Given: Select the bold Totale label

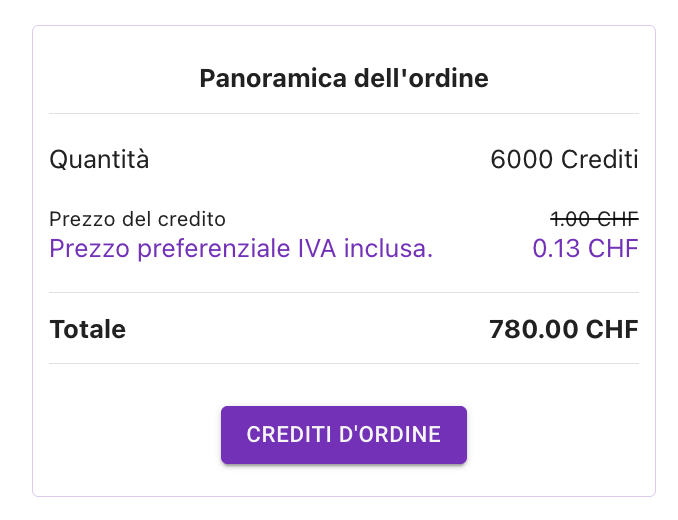Looking at the screenshot, I should [87, 329].
